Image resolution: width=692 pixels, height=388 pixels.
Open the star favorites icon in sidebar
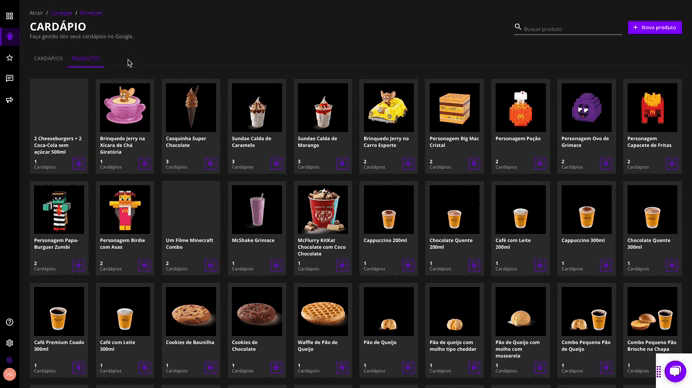[x=9, y=58]
